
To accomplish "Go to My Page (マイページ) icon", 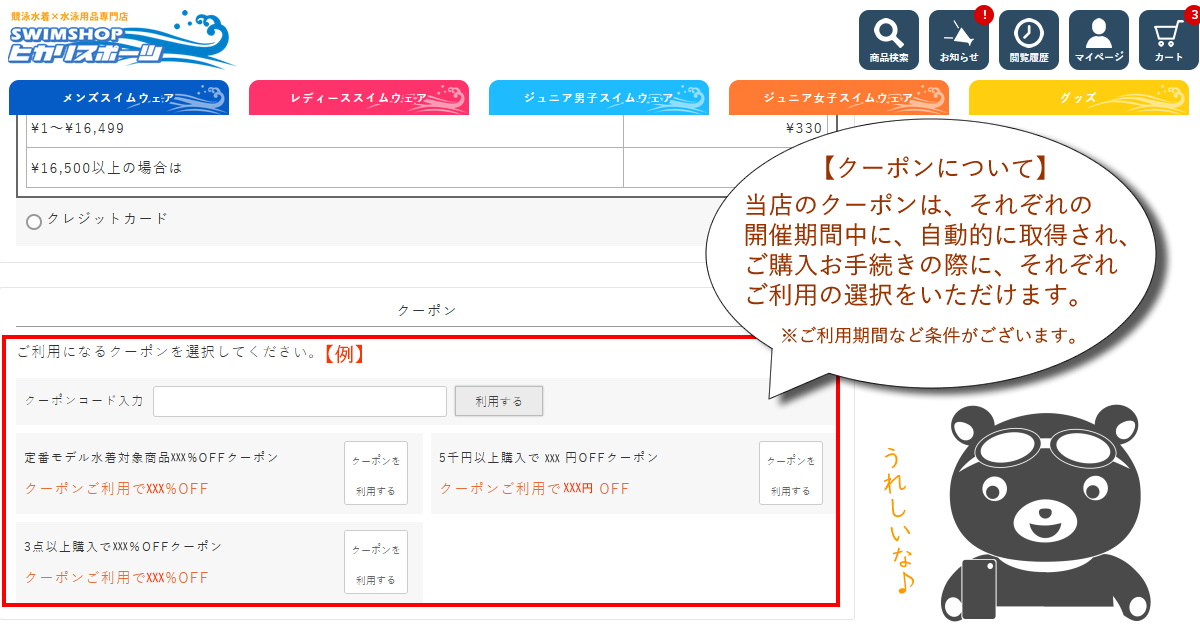I will pos(1098,40).
